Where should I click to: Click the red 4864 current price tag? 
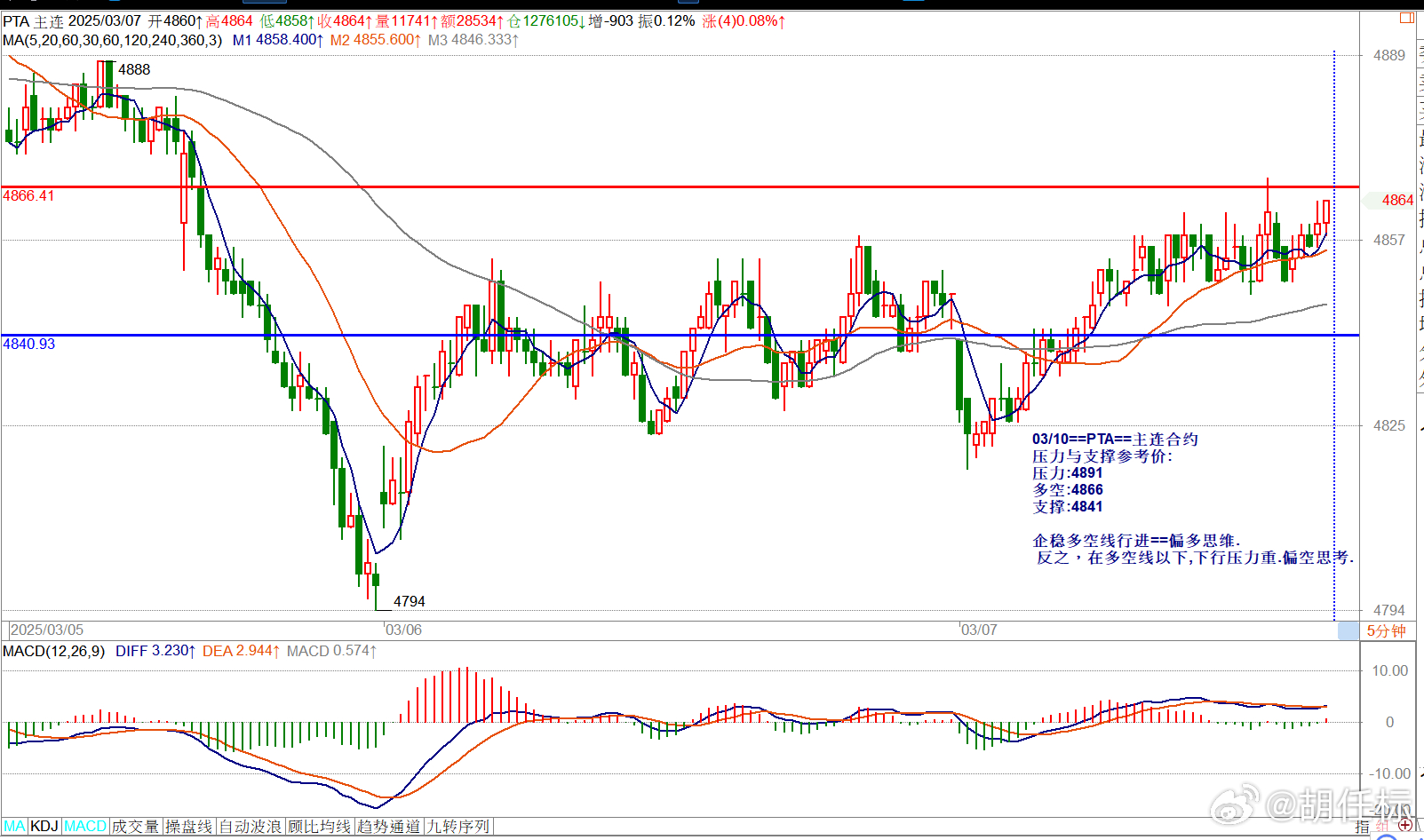point(1397,201)
